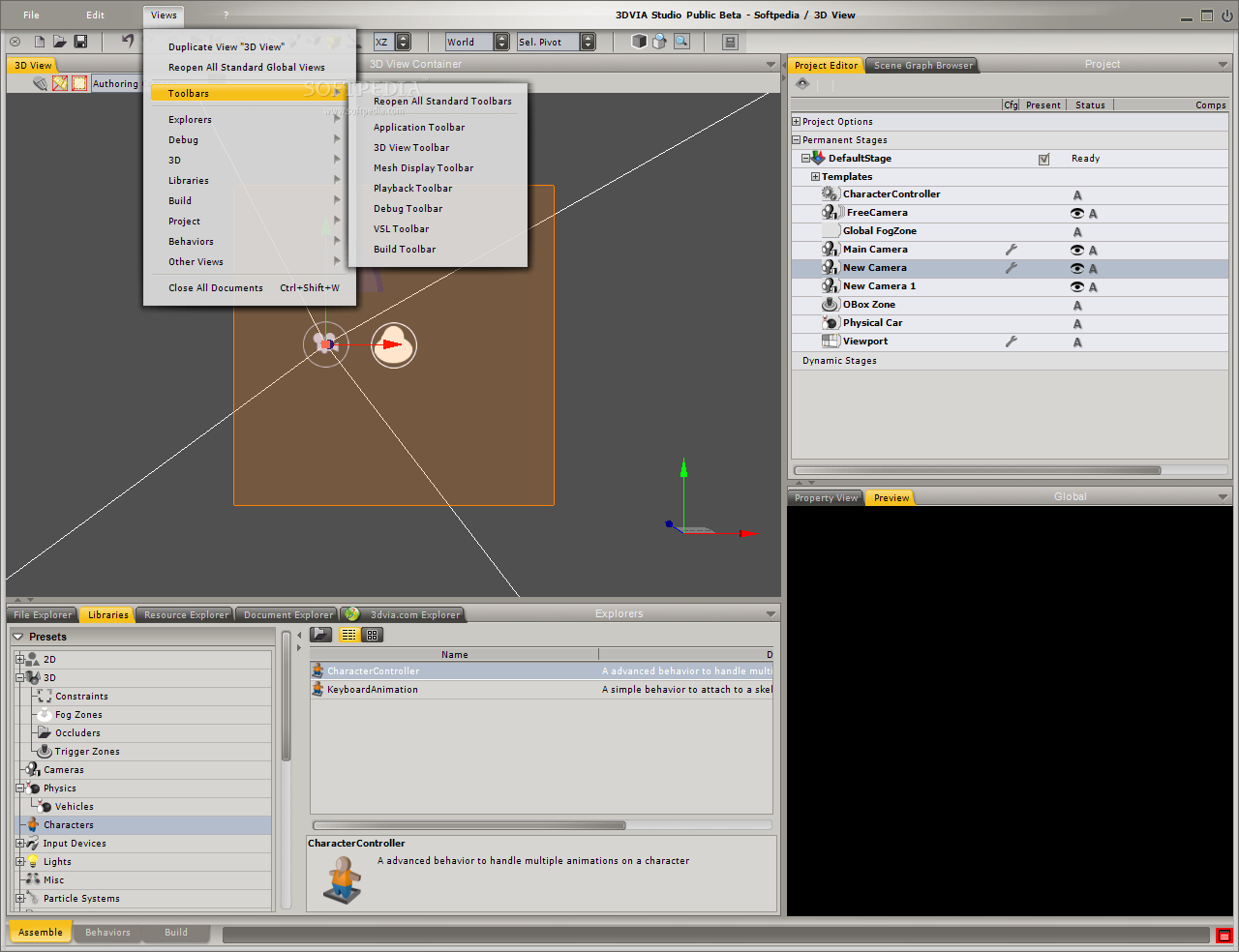
Task: Toggle FreeCamera visibility eye
Action: tap(1076, 214)
